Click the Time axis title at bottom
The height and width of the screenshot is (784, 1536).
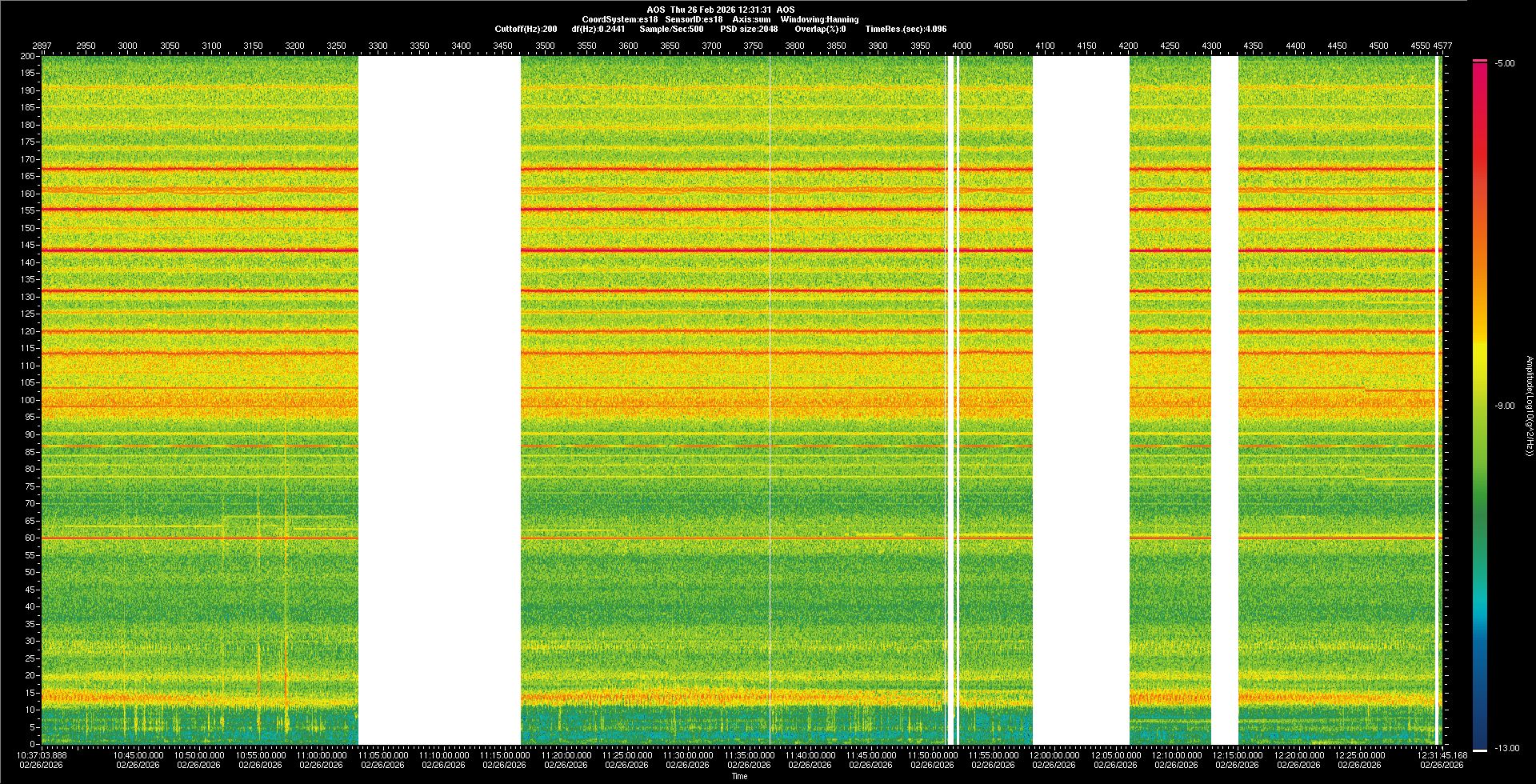(739, 776)
